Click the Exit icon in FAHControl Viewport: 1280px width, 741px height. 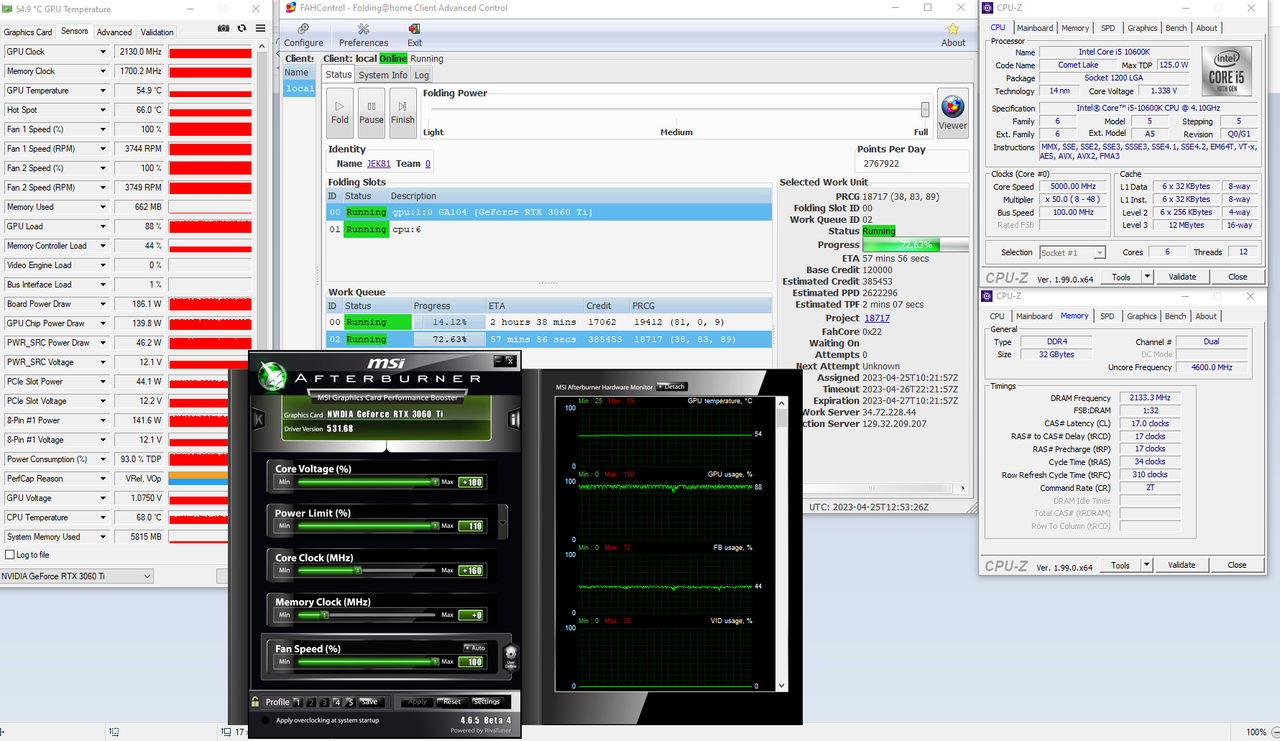click(x=414, y=35)
